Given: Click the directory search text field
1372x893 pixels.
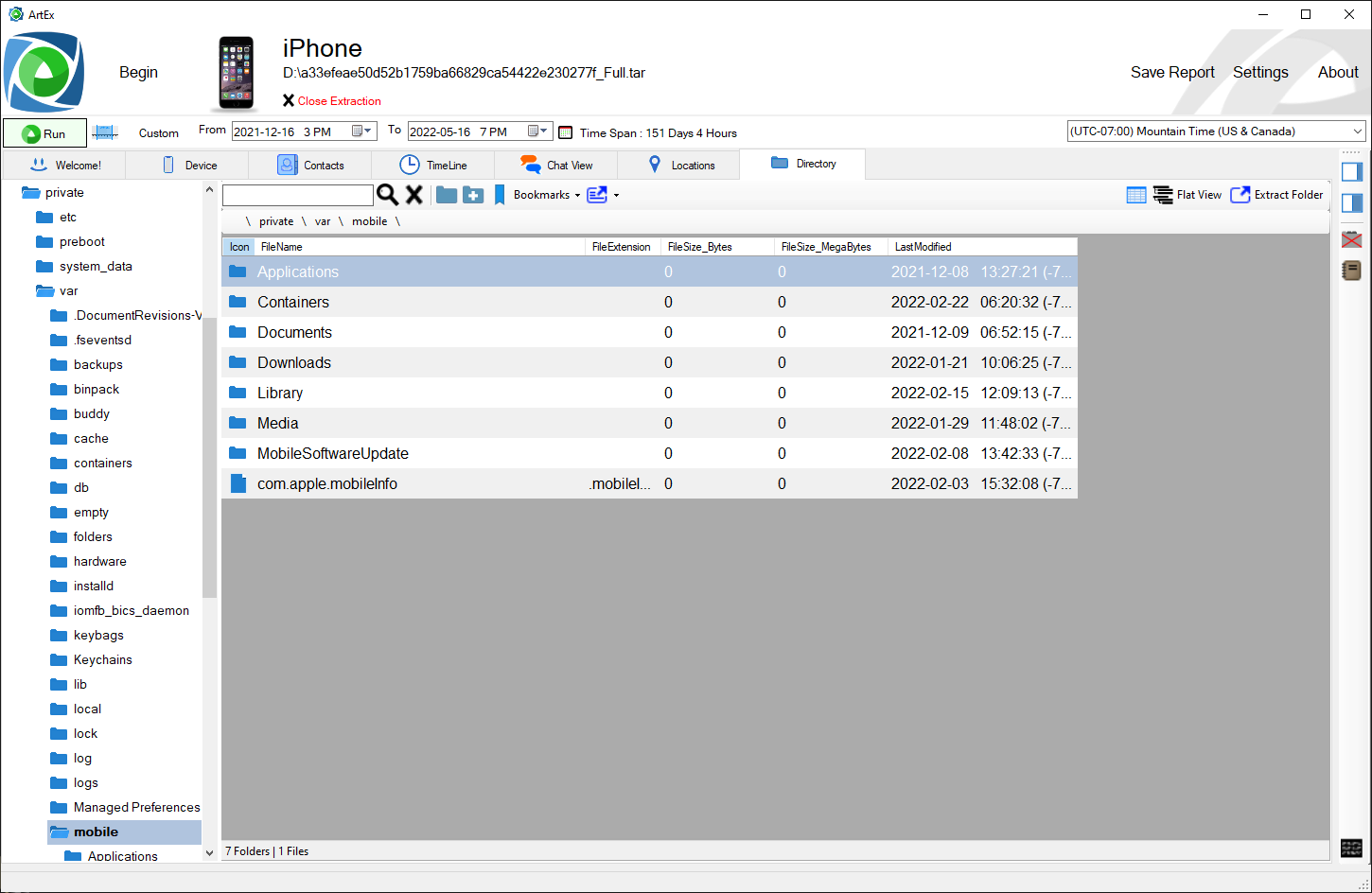Looking at the screenshot, I should tap(298, 195).
